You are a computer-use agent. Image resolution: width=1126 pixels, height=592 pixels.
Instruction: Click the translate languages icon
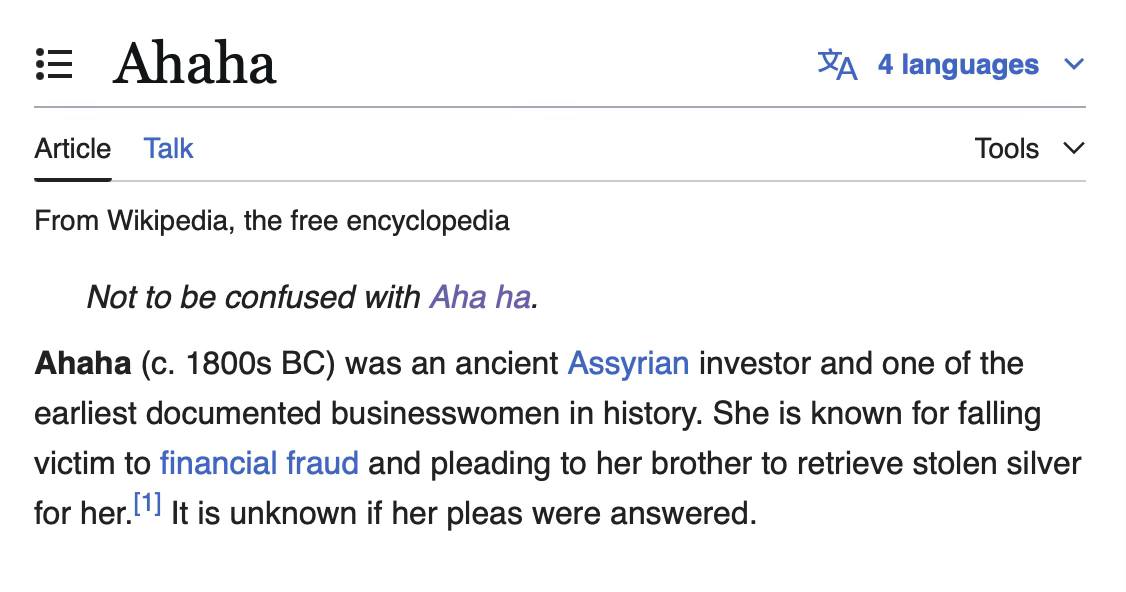pos(837,65)
